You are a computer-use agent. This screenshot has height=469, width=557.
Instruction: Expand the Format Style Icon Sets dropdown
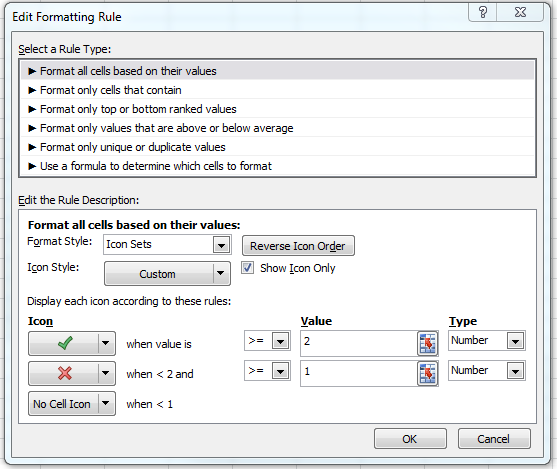coord(221,245)
